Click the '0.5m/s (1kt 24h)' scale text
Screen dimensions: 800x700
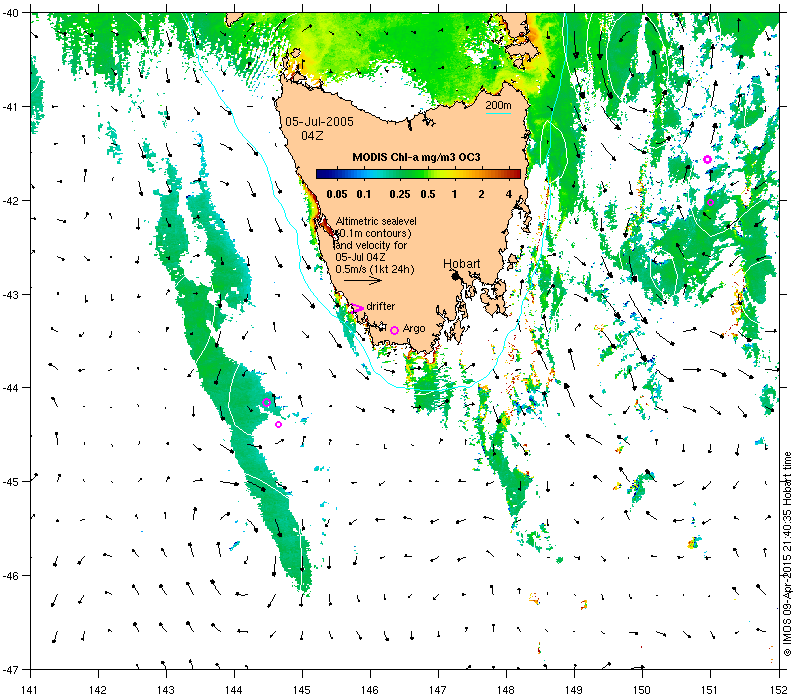pos(375,269)
